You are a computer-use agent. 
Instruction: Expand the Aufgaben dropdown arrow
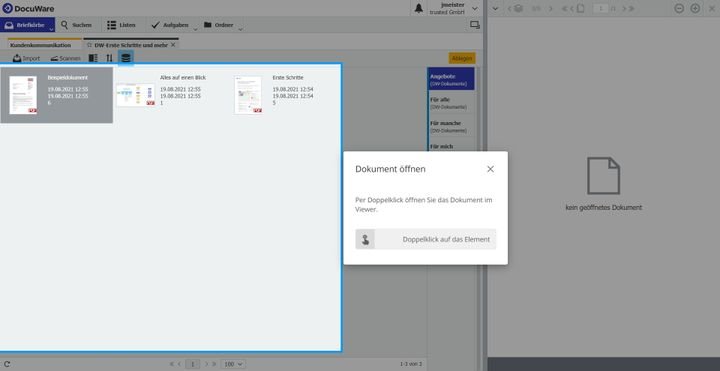(195, 29)
